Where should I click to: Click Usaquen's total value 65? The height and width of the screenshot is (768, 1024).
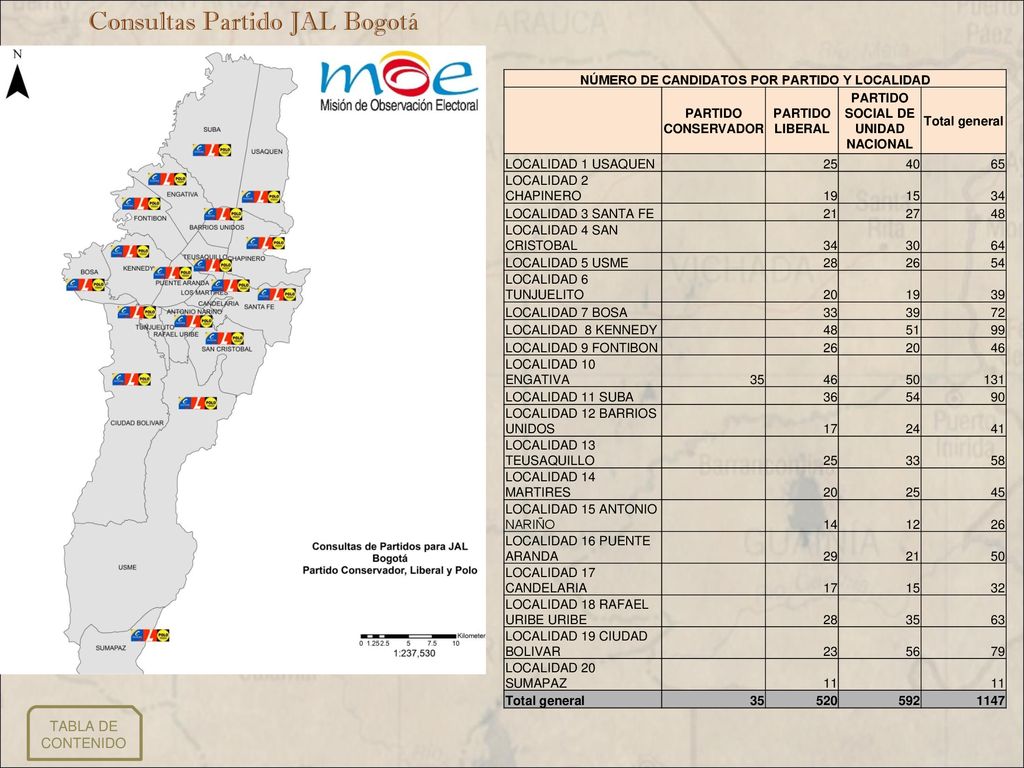point(997,164)
